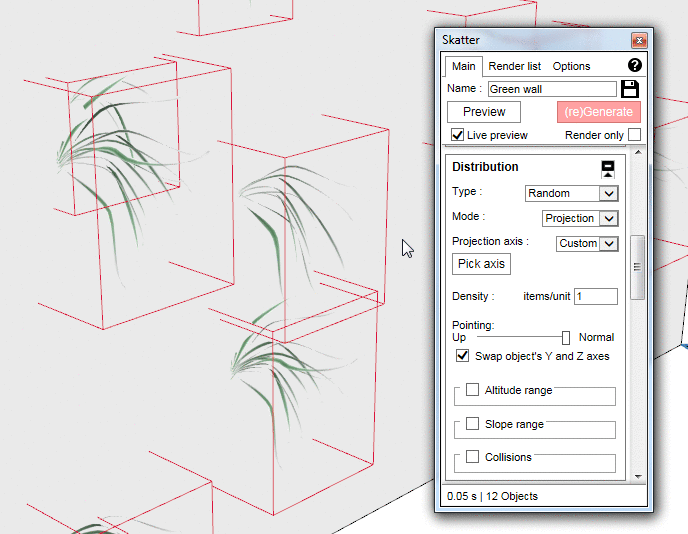This screenshot has height=534, width=688.
Task: Open the Skatter help question mark
Action: 634,65
